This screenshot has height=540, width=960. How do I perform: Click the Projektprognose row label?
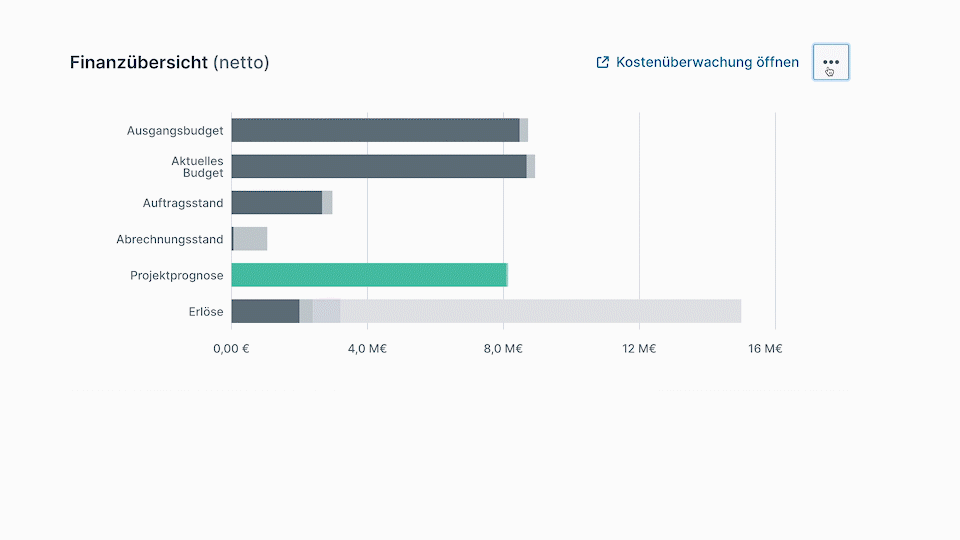(x=176, y=275)
